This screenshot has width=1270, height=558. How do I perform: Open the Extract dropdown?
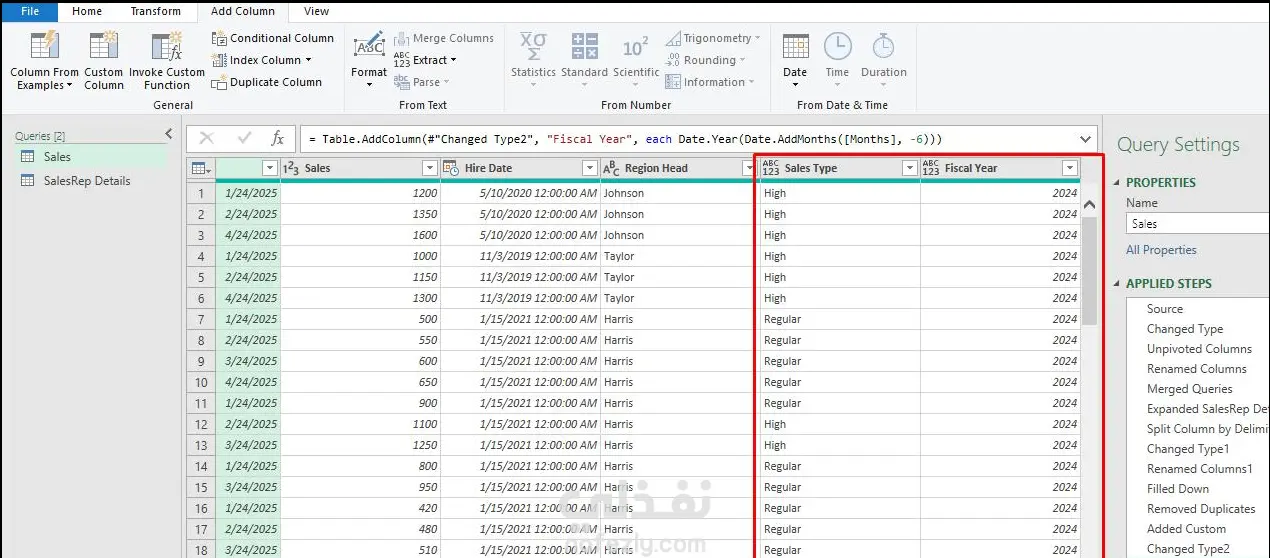tap(426, 60)
